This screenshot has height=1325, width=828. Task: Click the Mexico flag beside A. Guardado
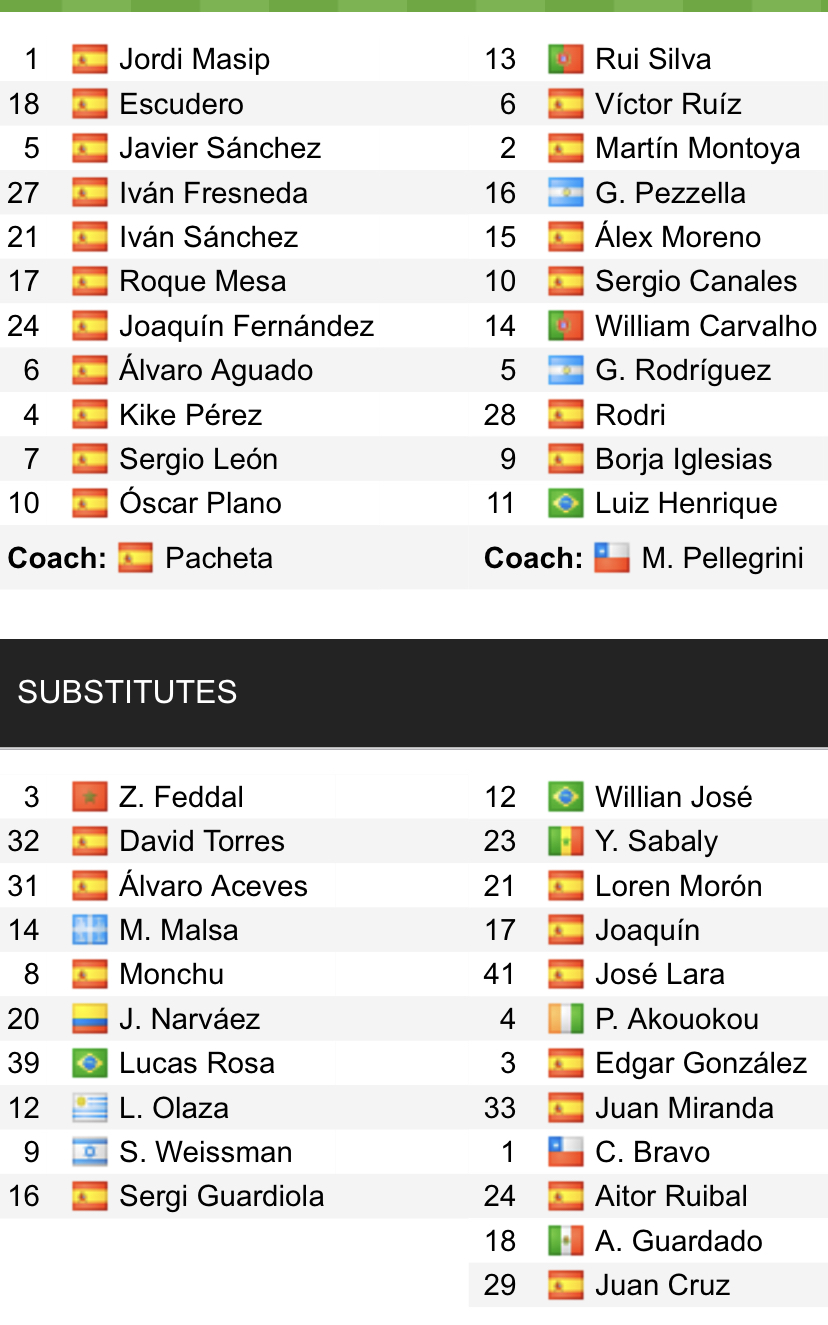tap(566, 1241)
